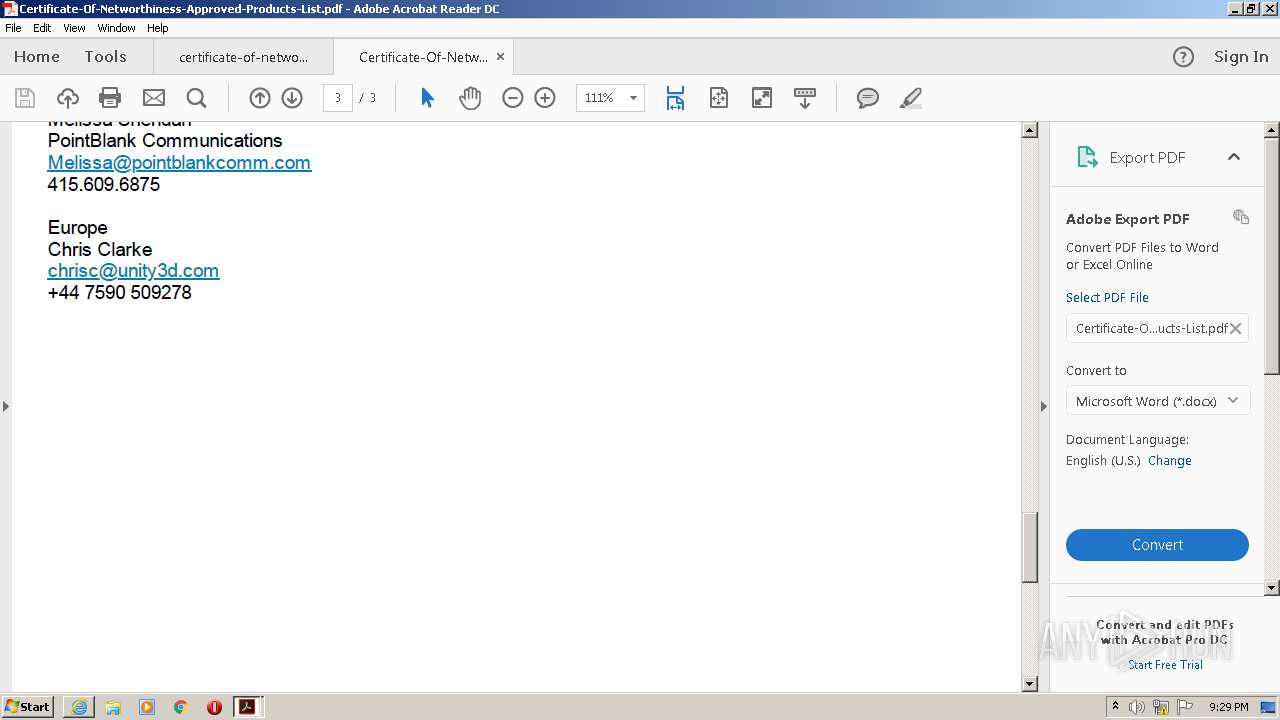Collapse the right tools pane arrow
This screenshot has height=720, width=1280.
coord(1043,406)
